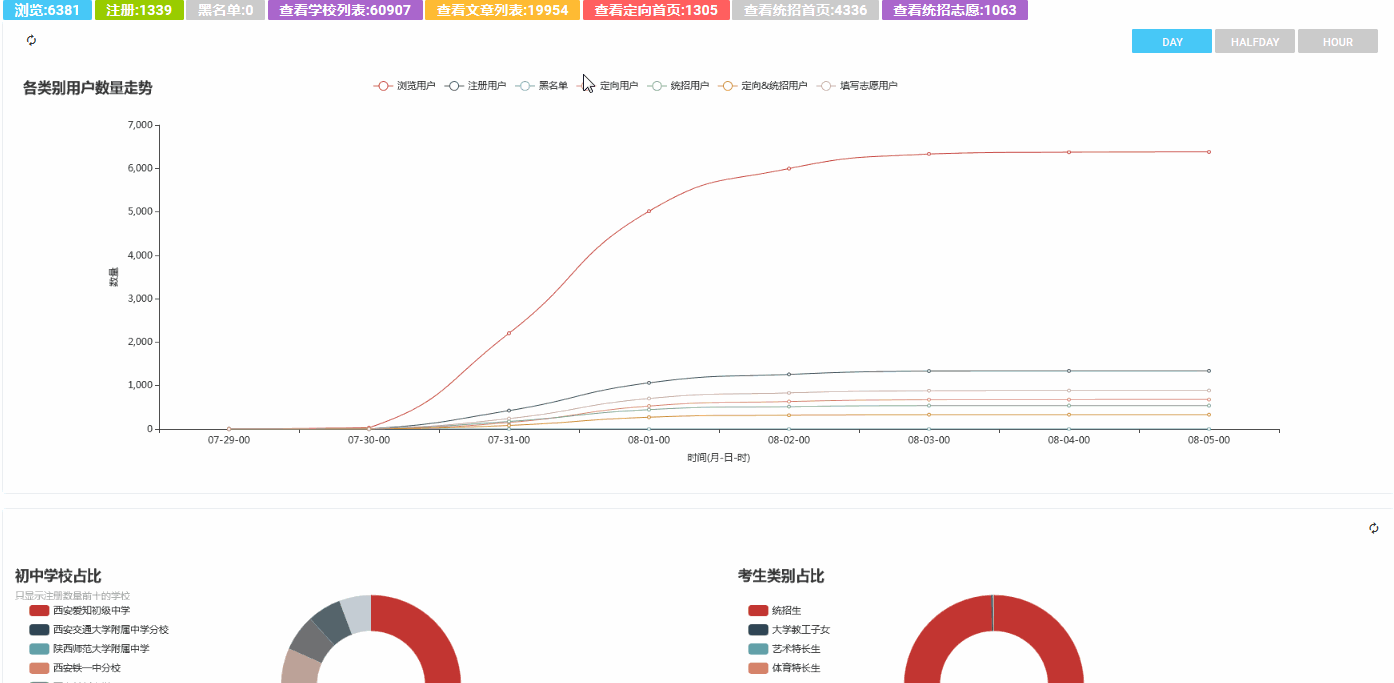Click the 查看文章列表:19954 badge
Screen dimensions: 1394x683
(503, 10)
